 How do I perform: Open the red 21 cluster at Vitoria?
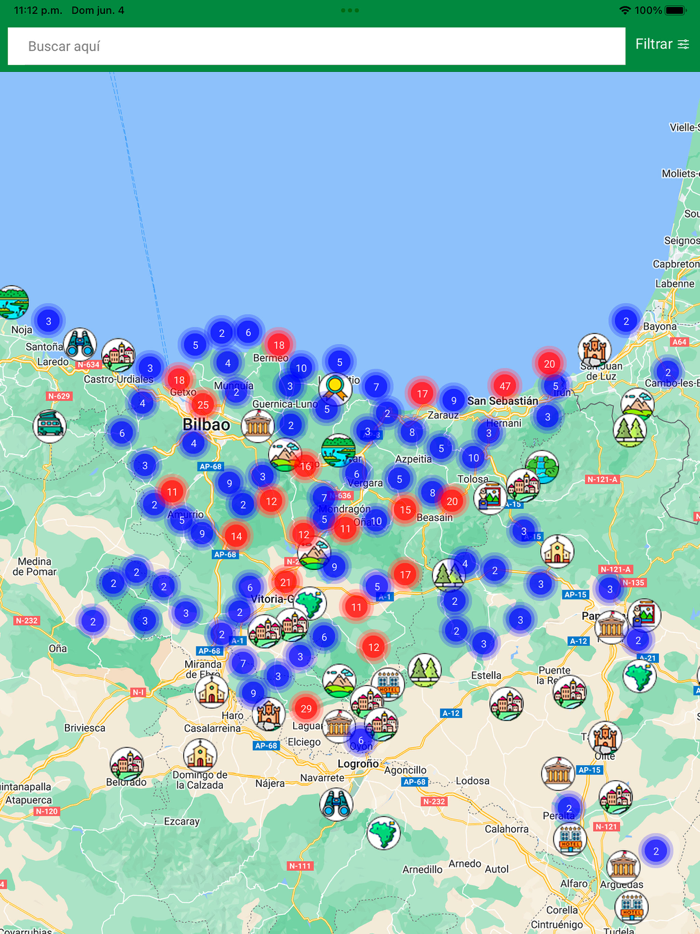coord(285,582)
